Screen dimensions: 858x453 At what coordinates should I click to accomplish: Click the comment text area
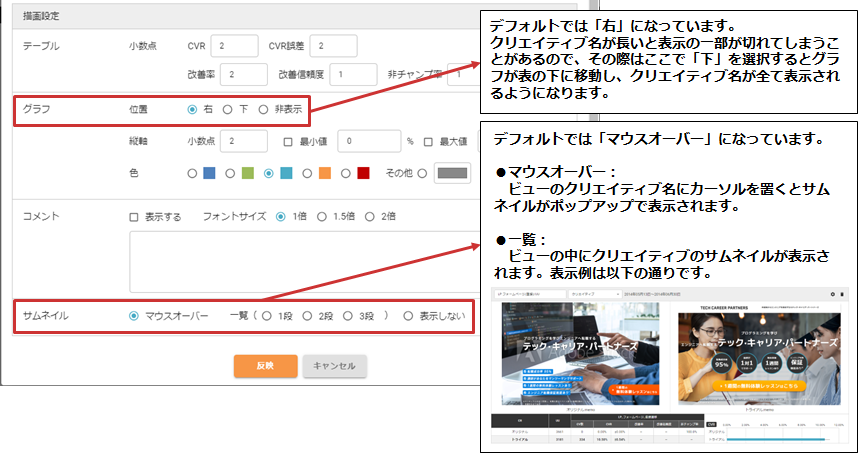303,262
